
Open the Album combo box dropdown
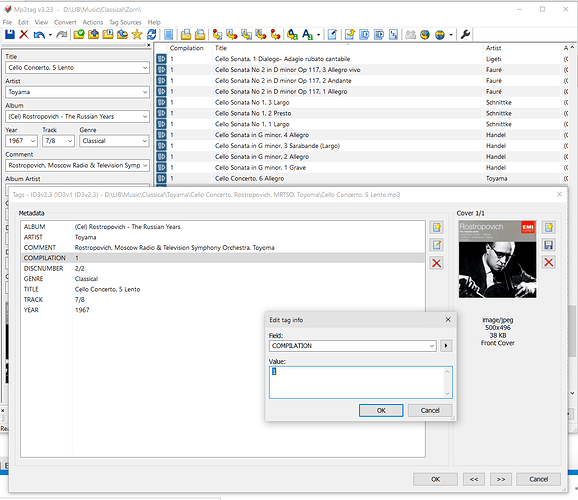point(145,117)
